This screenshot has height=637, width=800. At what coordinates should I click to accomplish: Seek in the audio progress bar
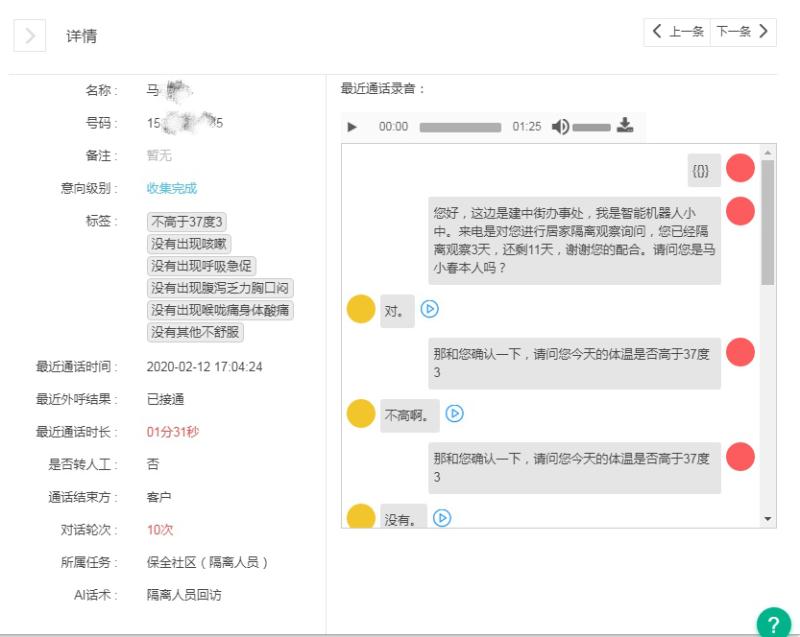point(460,127)
